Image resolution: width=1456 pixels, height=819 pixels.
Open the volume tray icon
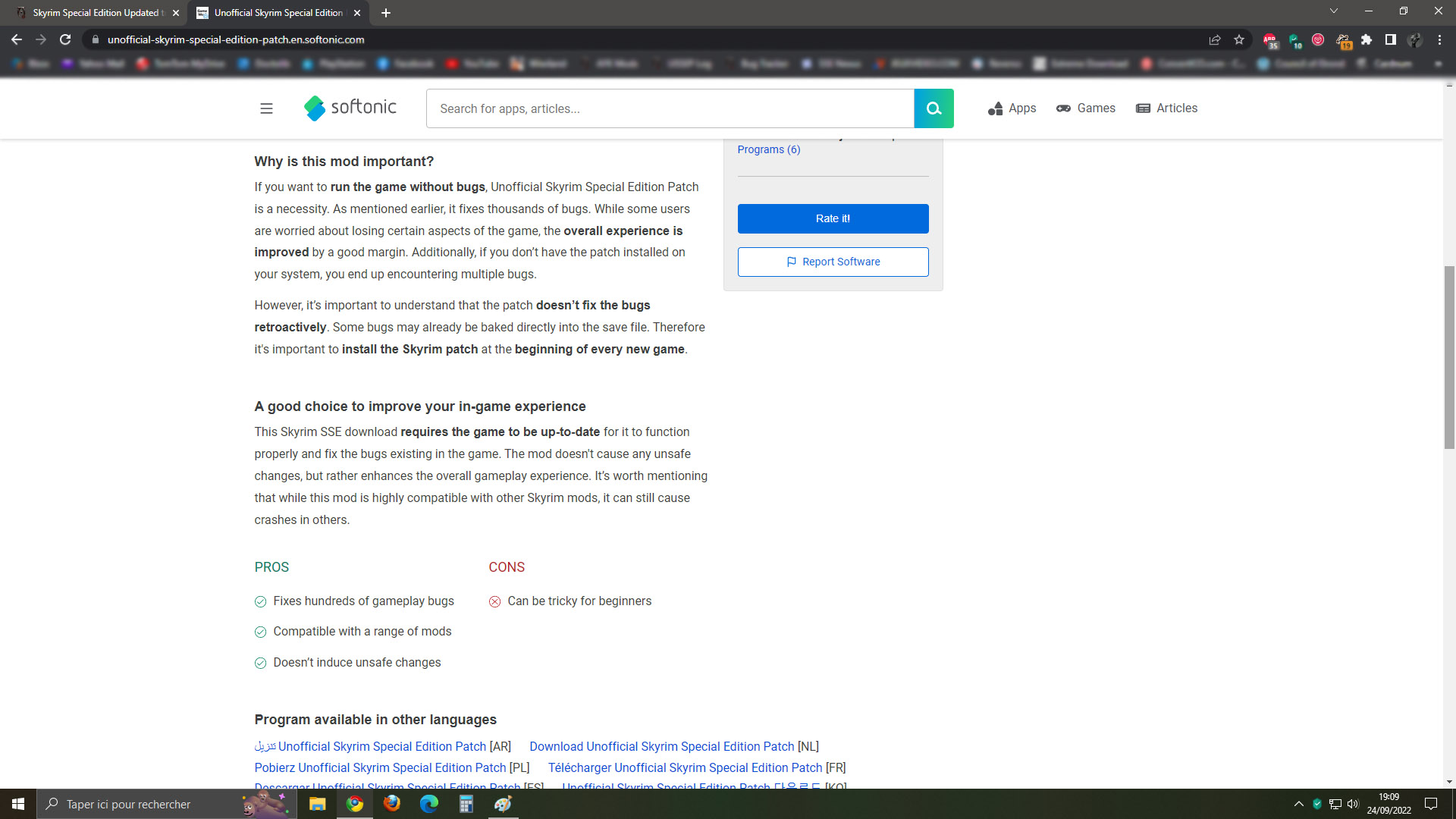[x=1353, y=804]
